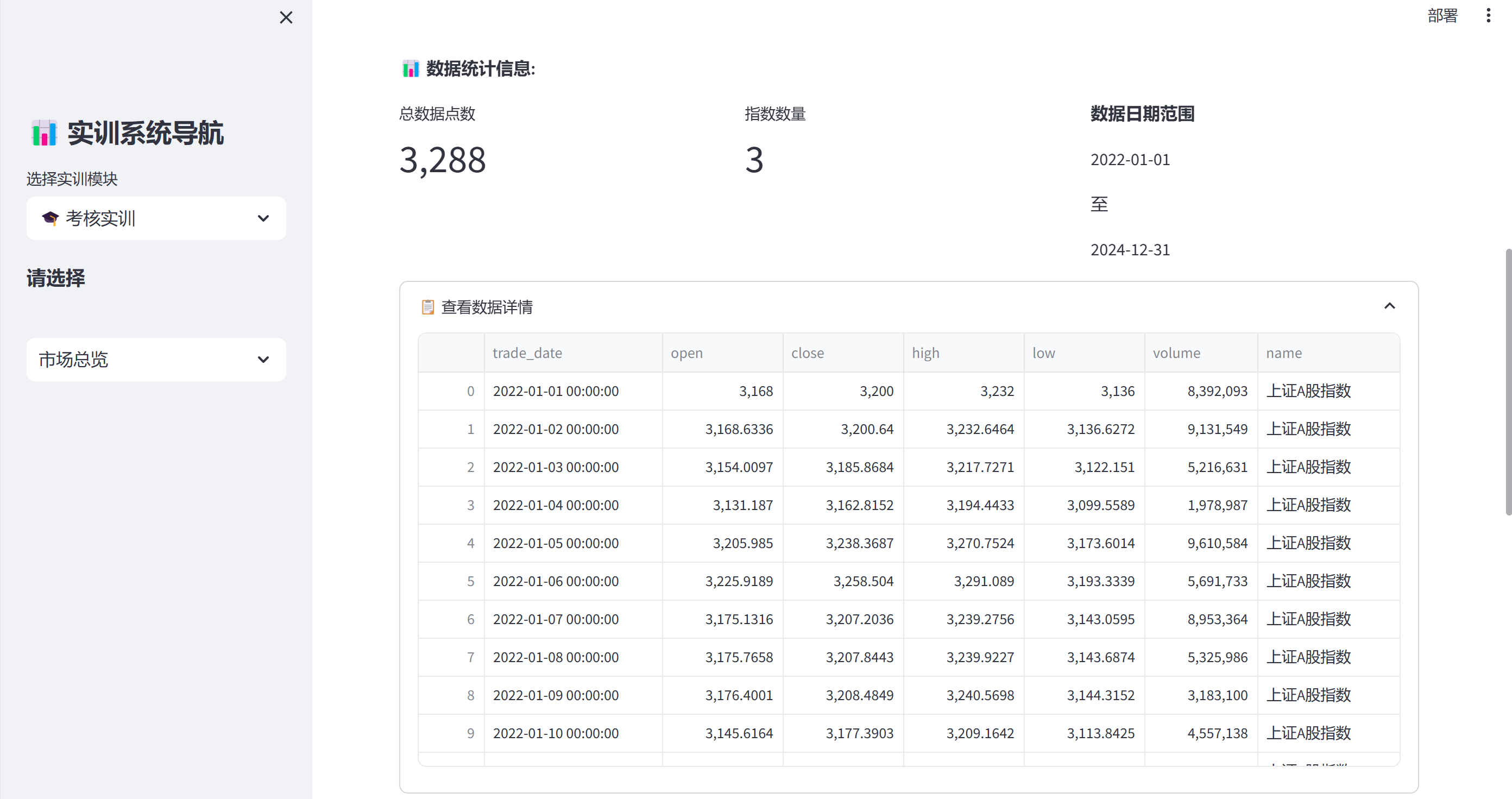Click the 查看数据详情 expander title

(x=487, y=307)
